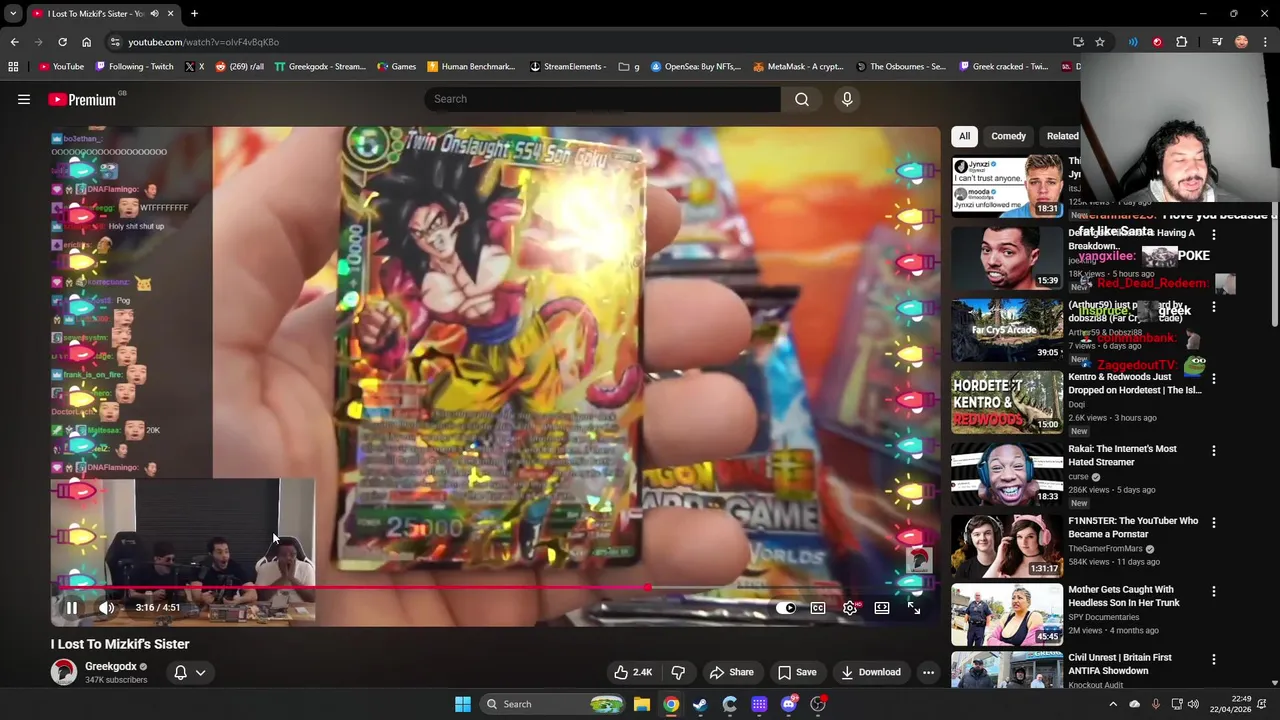This screenshot has height=720, width=1280.
Task: Click the YouTube search magnifier button
Action: (802, 99)
